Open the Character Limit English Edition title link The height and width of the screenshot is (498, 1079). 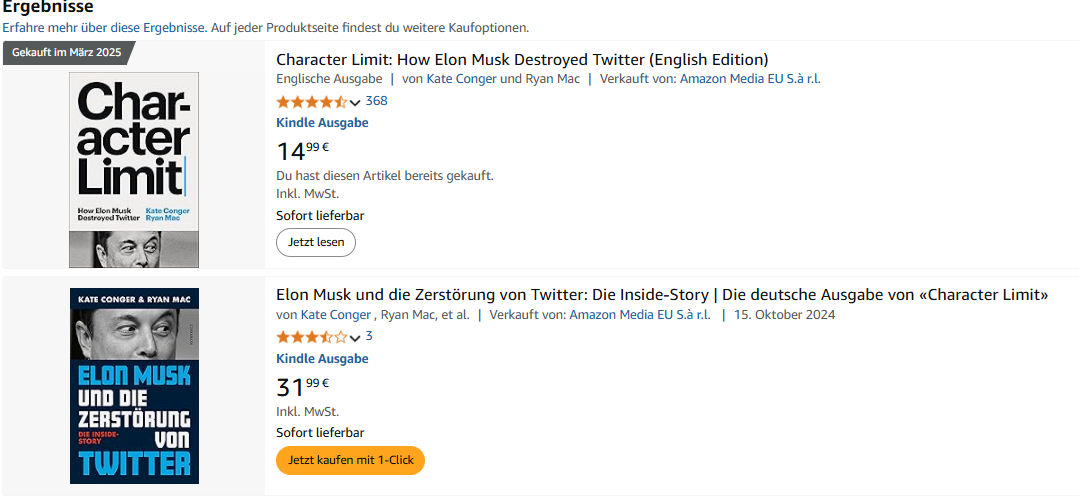(522, 59)
